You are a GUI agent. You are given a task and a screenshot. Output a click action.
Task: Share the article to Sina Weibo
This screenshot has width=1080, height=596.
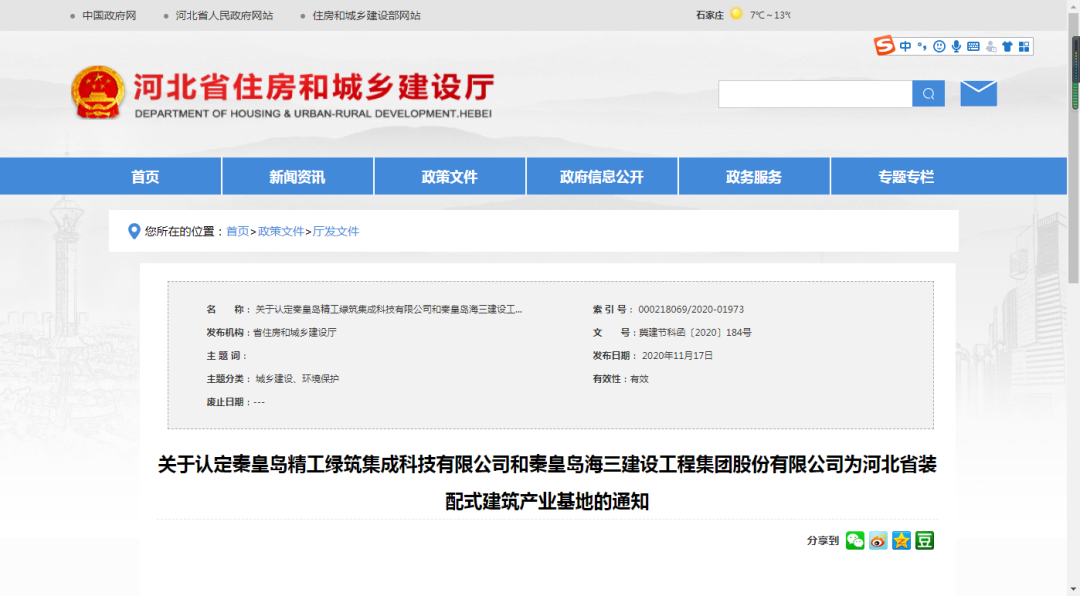pos(878,541)
